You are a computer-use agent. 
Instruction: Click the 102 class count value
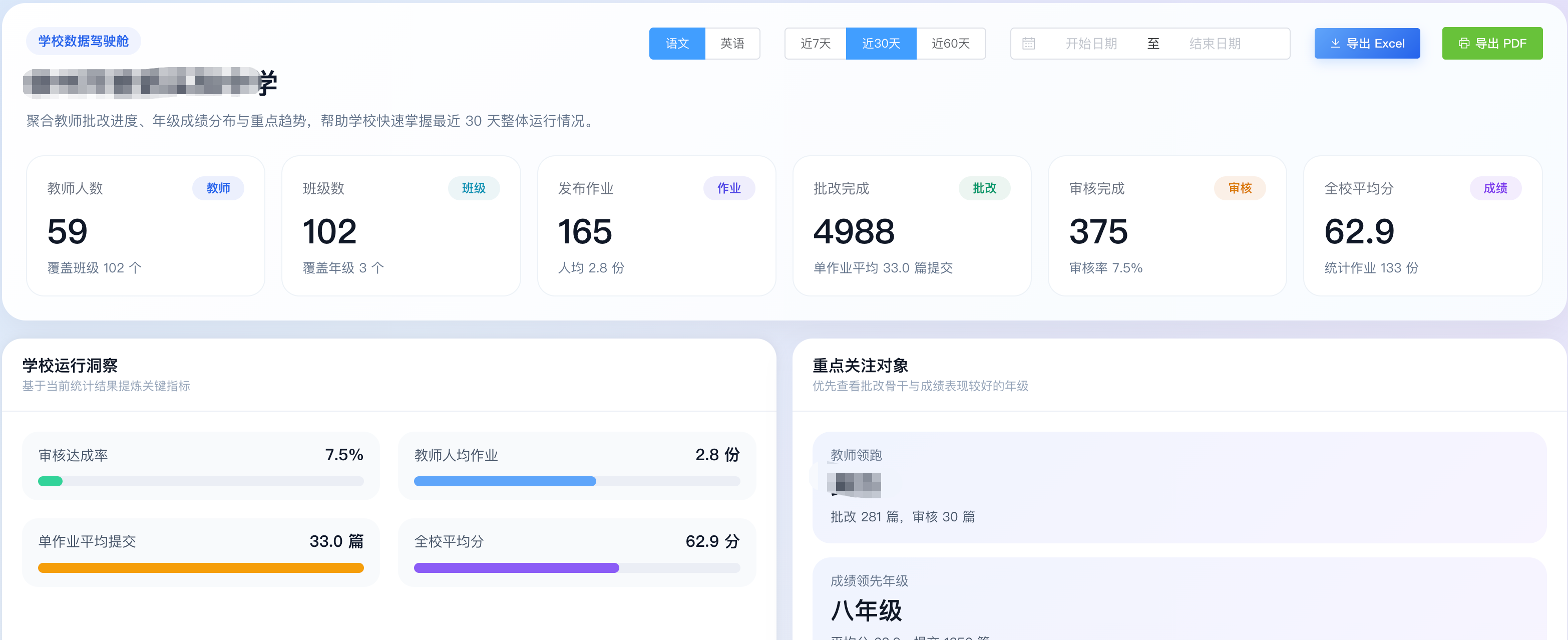[x=329, y=231]
